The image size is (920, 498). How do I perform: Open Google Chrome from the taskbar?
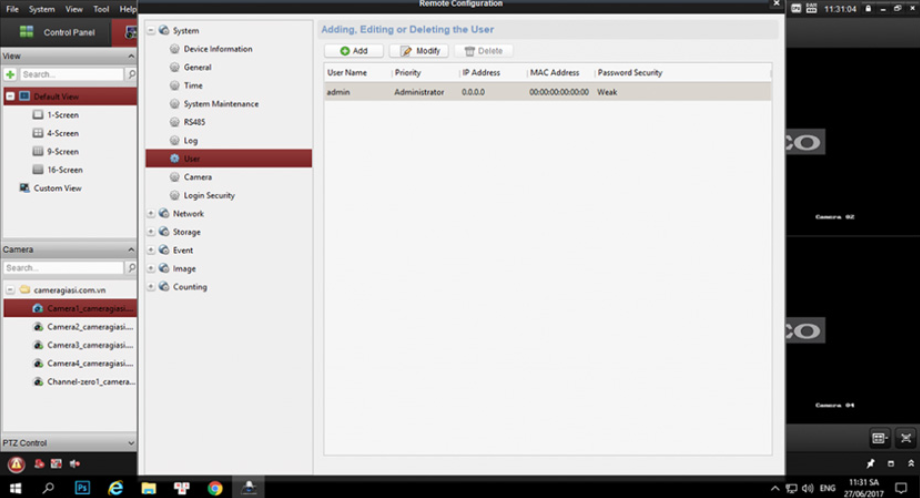[215, 488]
